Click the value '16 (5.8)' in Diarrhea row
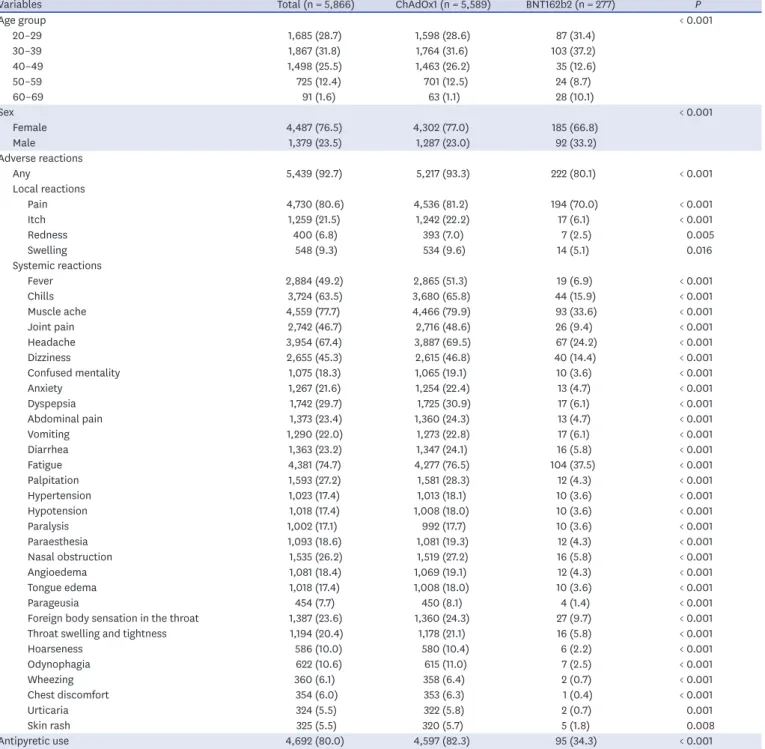 [x=574, y=450]
